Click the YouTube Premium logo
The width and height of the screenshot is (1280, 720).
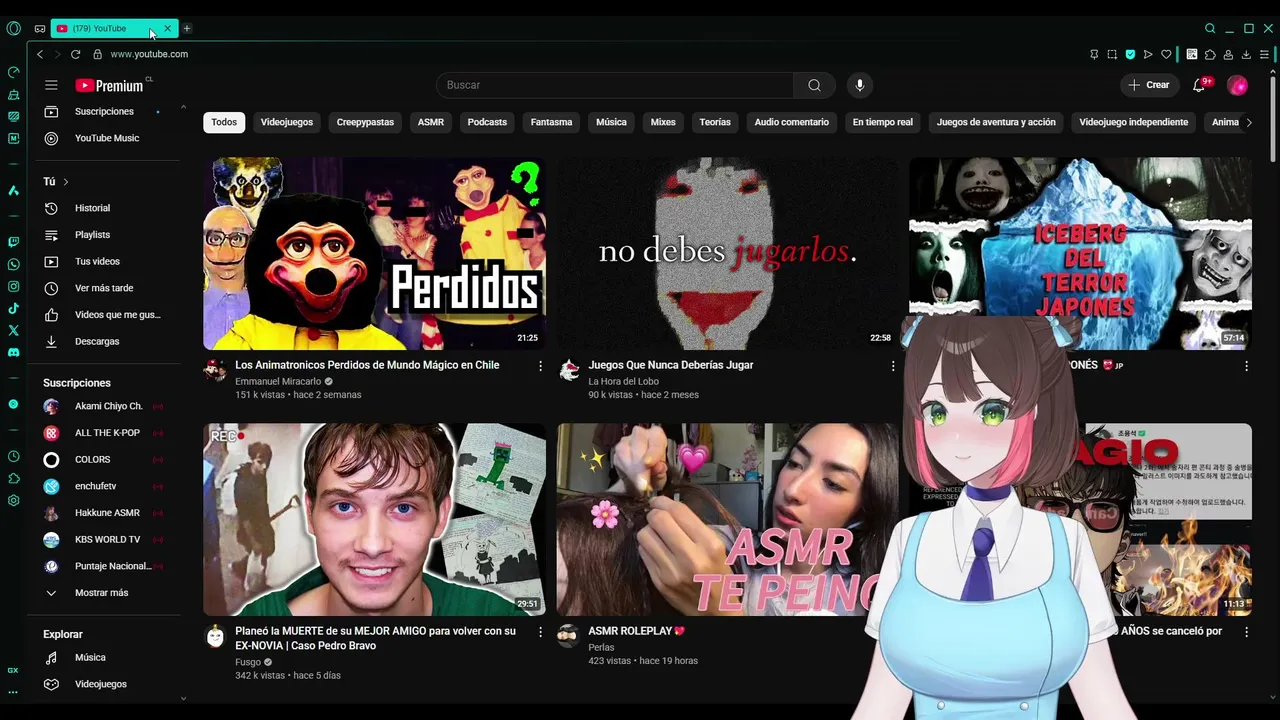pos(109,85)
